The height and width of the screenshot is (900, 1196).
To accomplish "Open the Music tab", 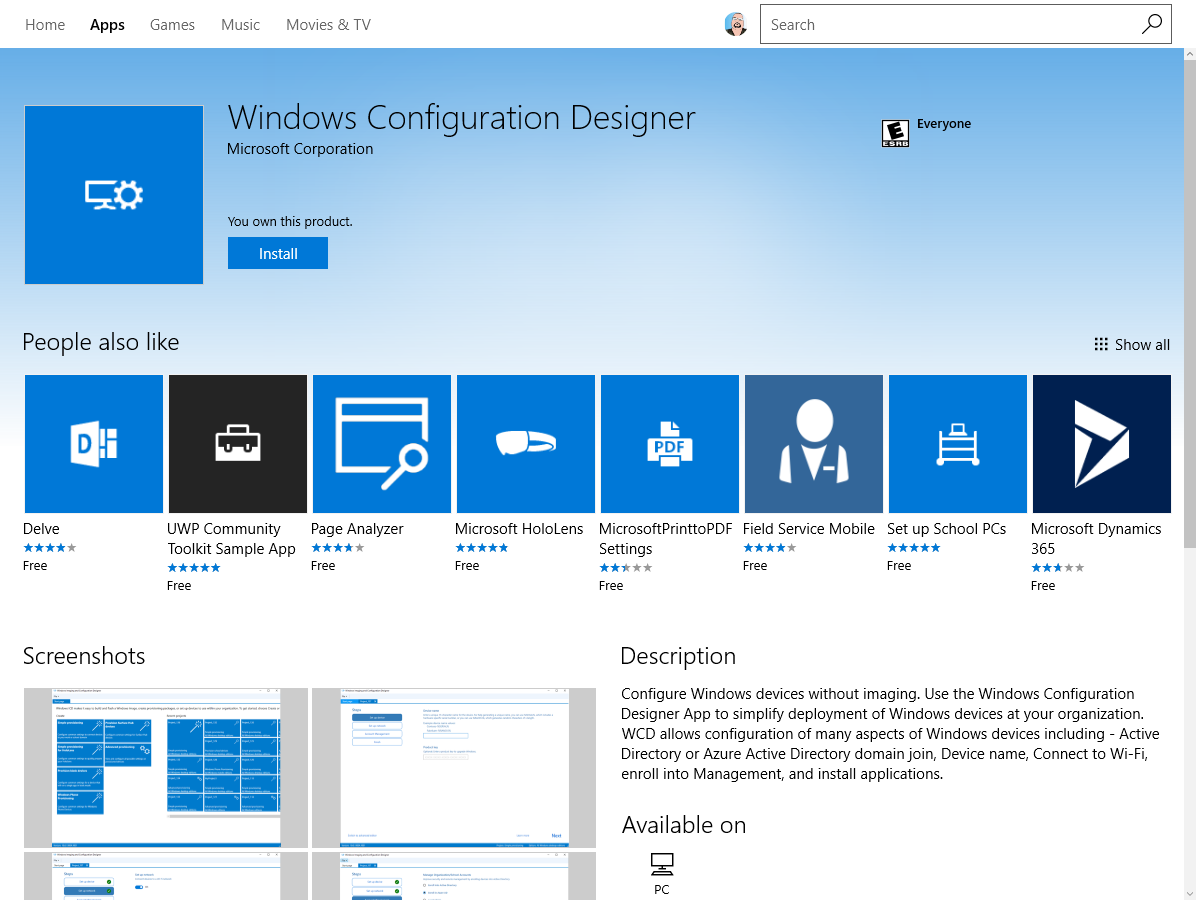I will point(240,24).
